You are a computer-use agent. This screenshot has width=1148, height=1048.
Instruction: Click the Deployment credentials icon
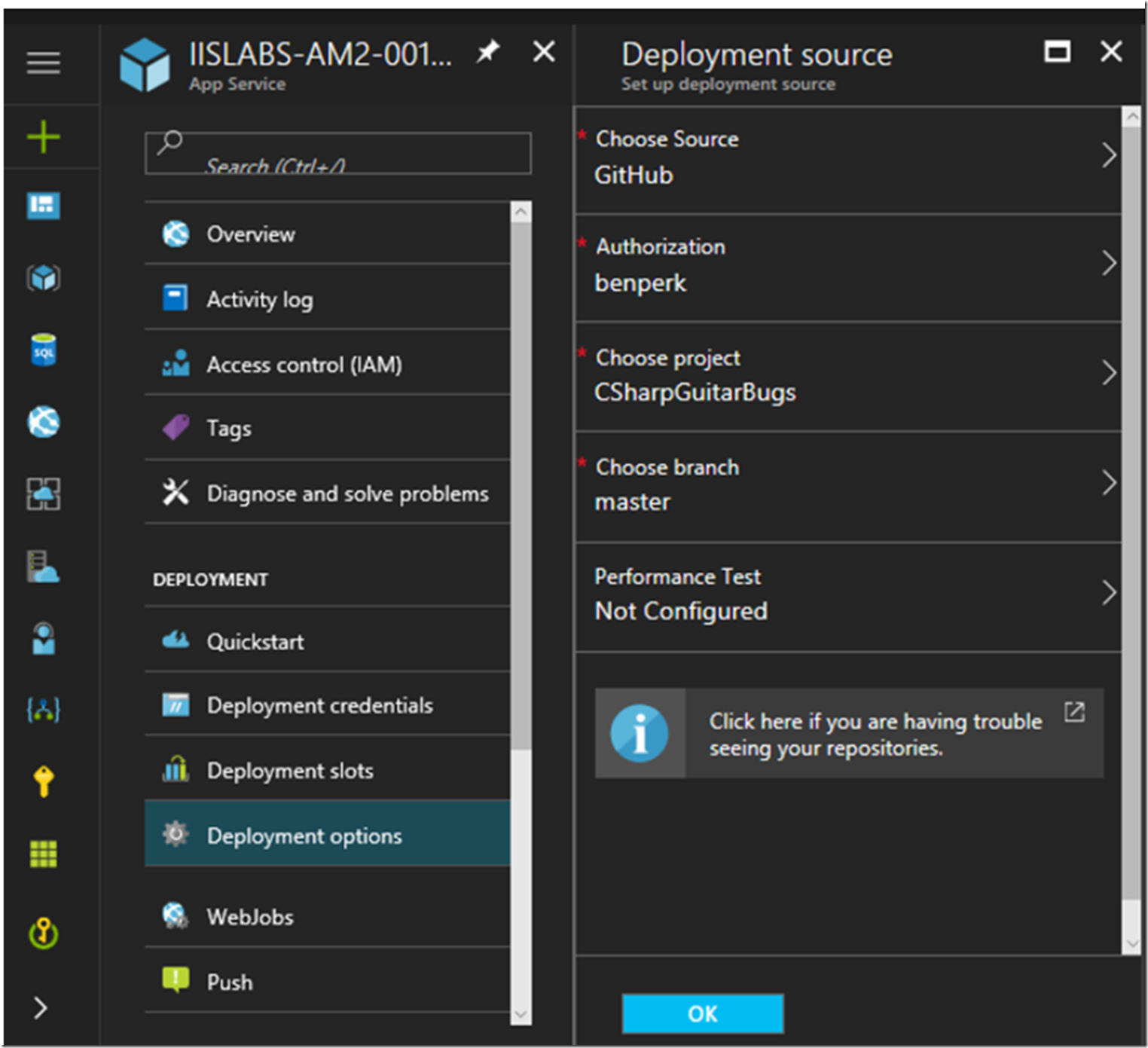pos(176,704)
